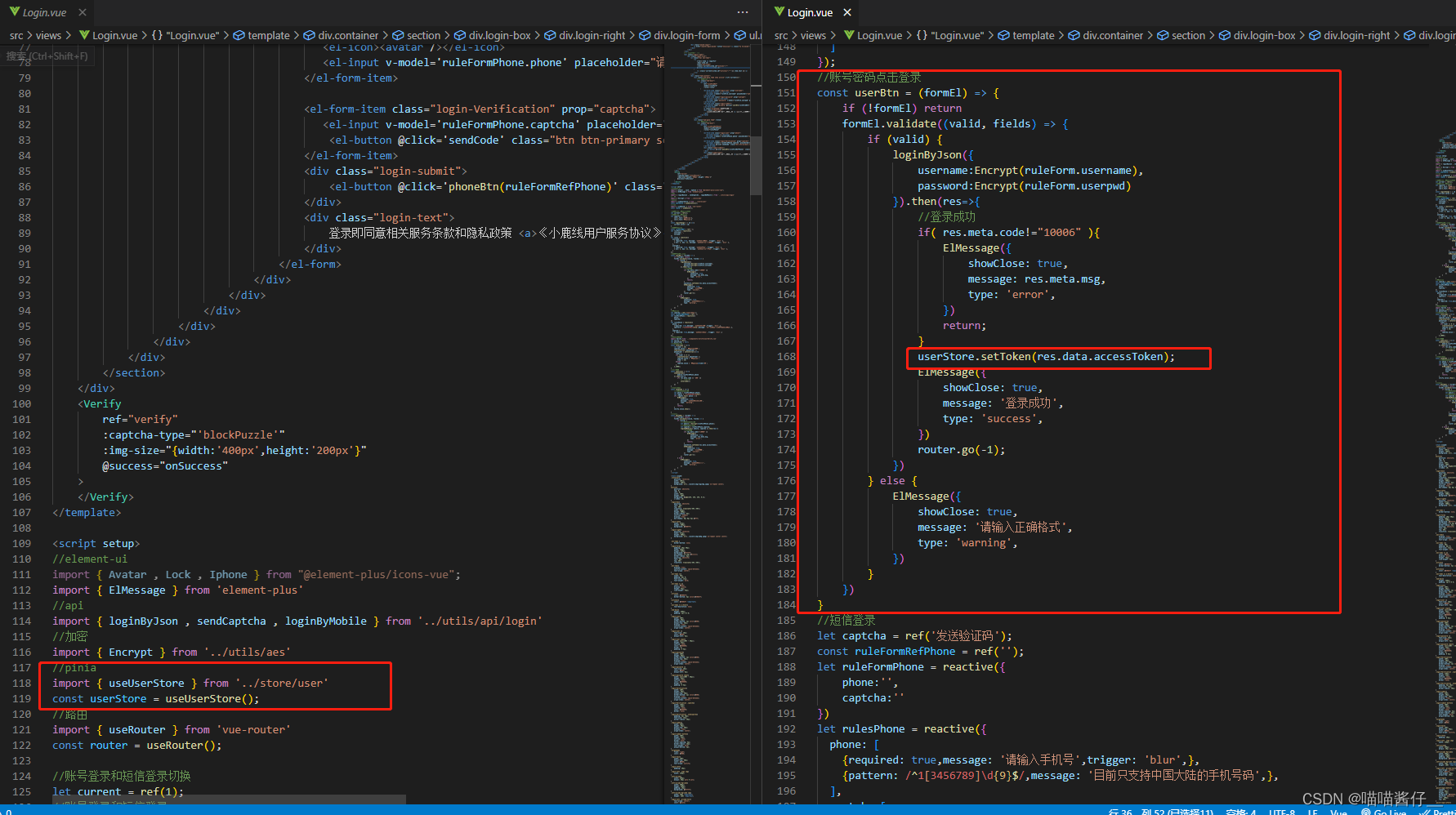The width and height of the screenshot is (1456, 815).
Task: Click the Prettier formatter icon in status bar
Action: click(x=1438, y=812)
